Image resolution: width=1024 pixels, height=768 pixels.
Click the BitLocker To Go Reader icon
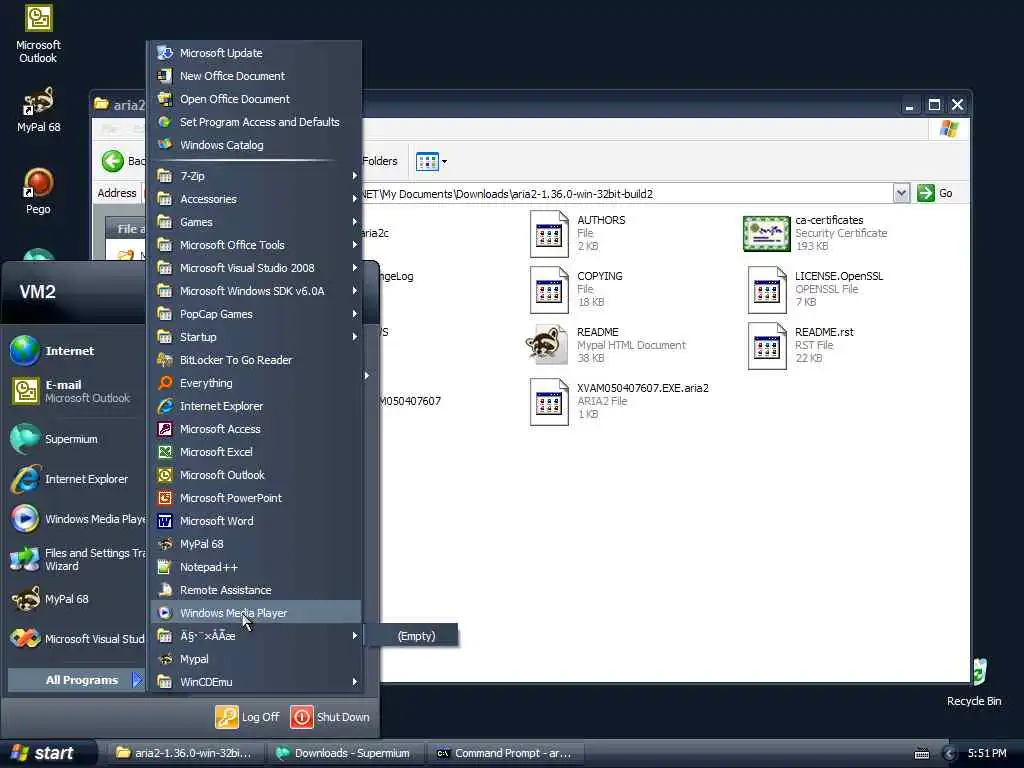(x=165, y=360)
